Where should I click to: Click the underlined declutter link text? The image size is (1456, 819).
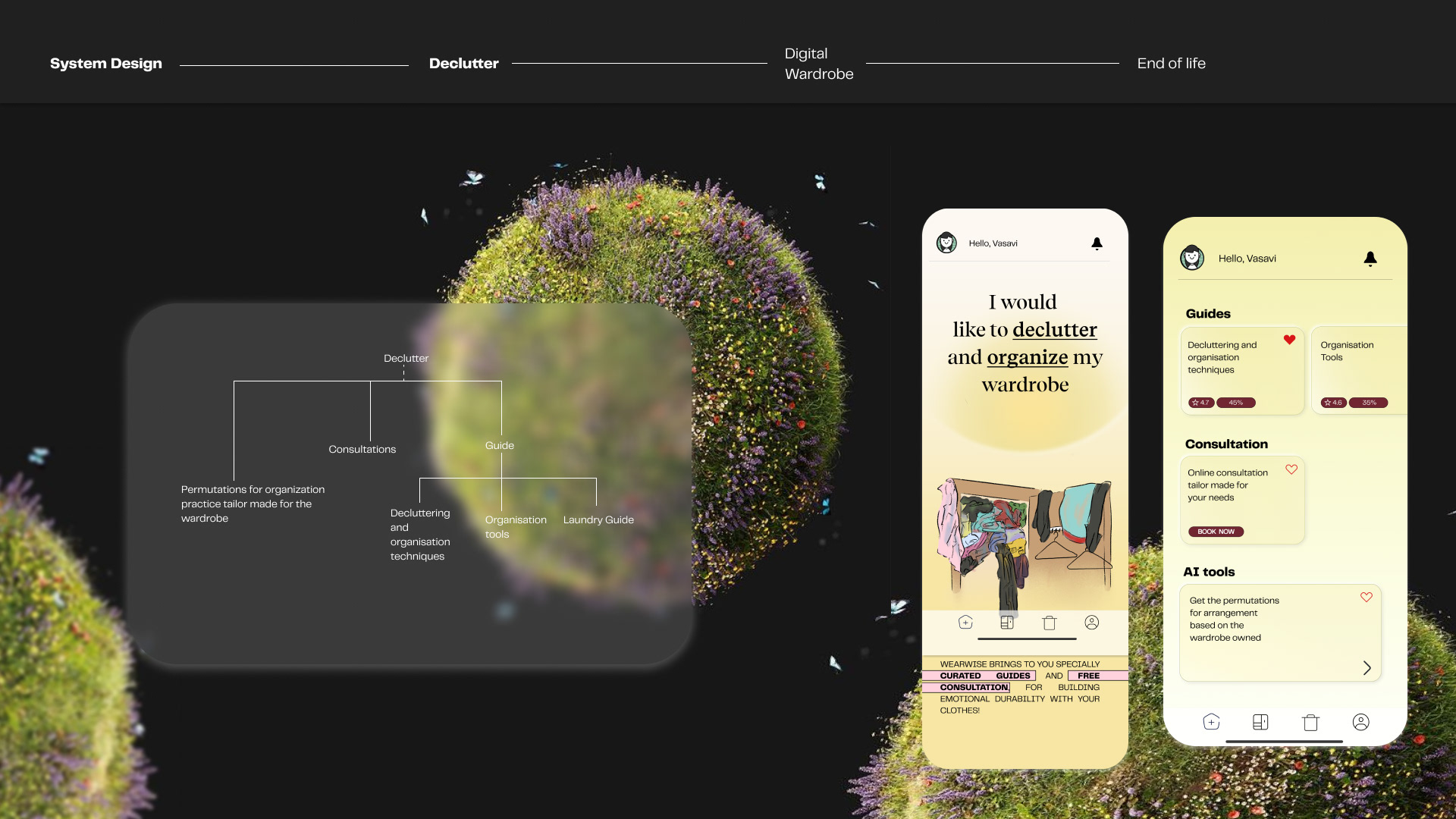click(x=1054, y=330)
